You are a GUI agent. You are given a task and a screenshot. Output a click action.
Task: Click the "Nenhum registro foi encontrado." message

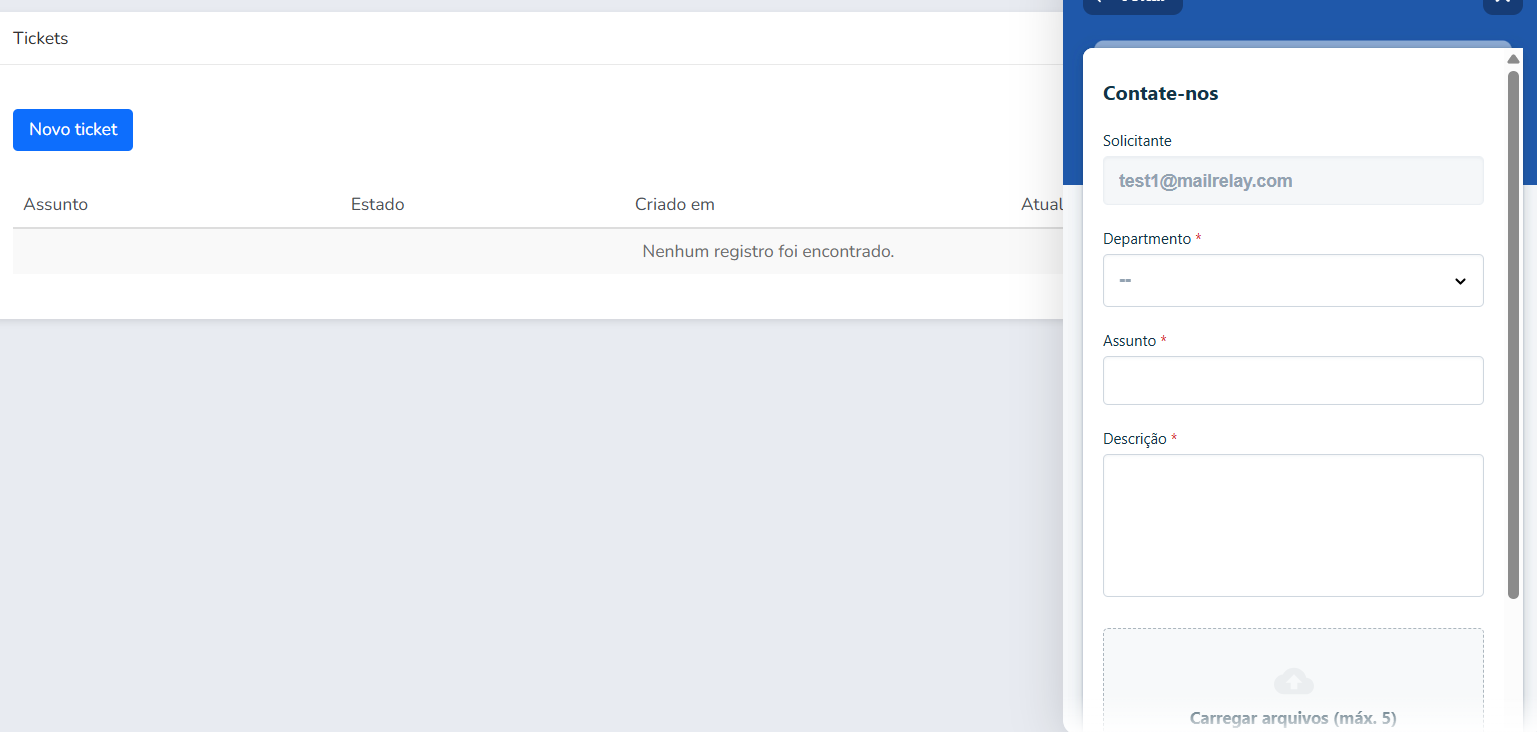pos(768,251)
